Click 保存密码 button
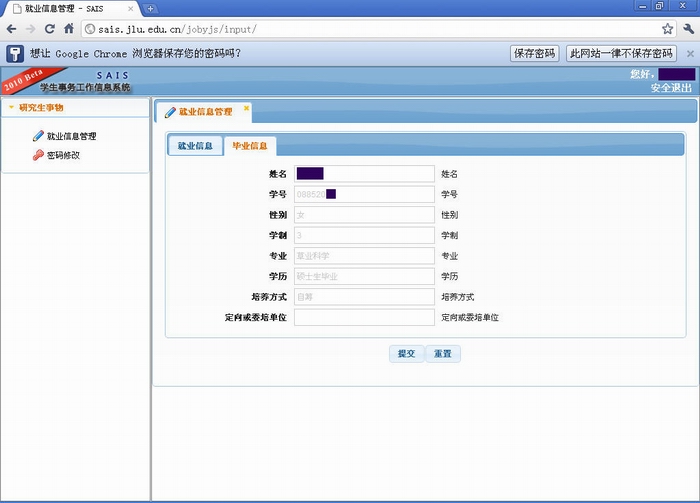700x503 pixels. tap(534, 53)
